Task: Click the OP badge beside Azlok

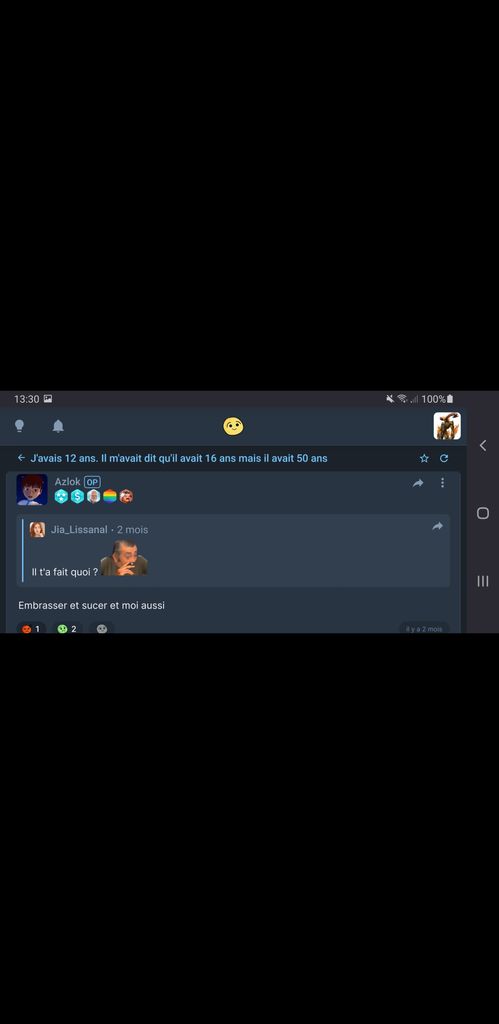Action: (92, 482)
